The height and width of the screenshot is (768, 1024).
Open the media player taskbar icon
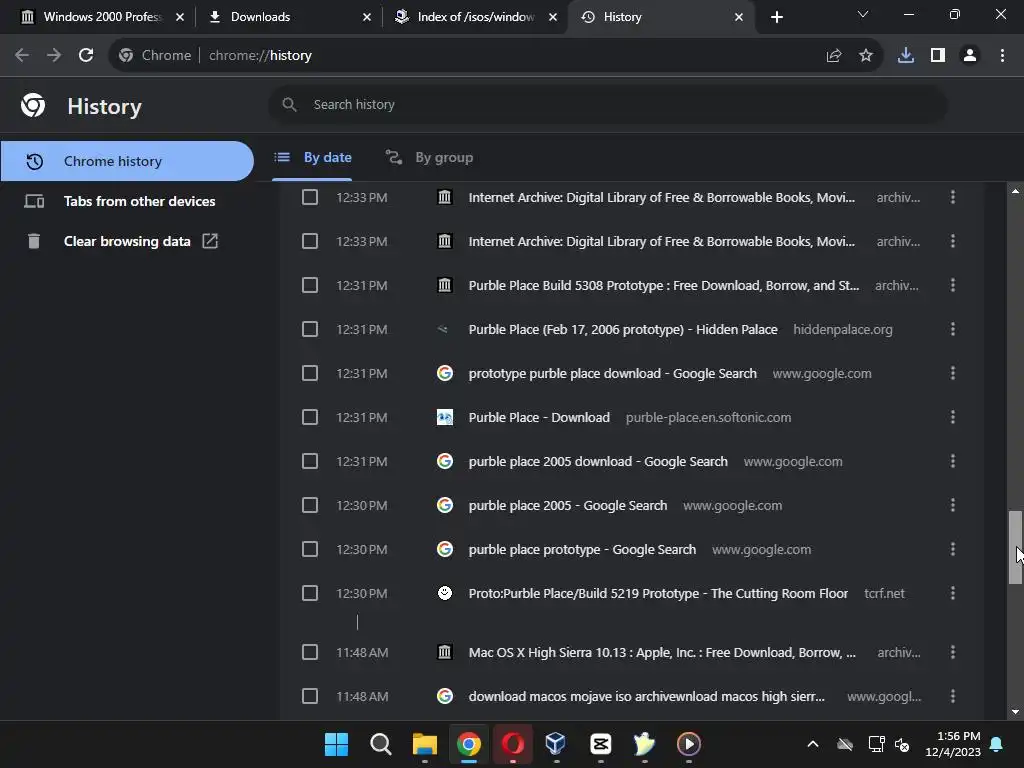[x=688, y=744]
